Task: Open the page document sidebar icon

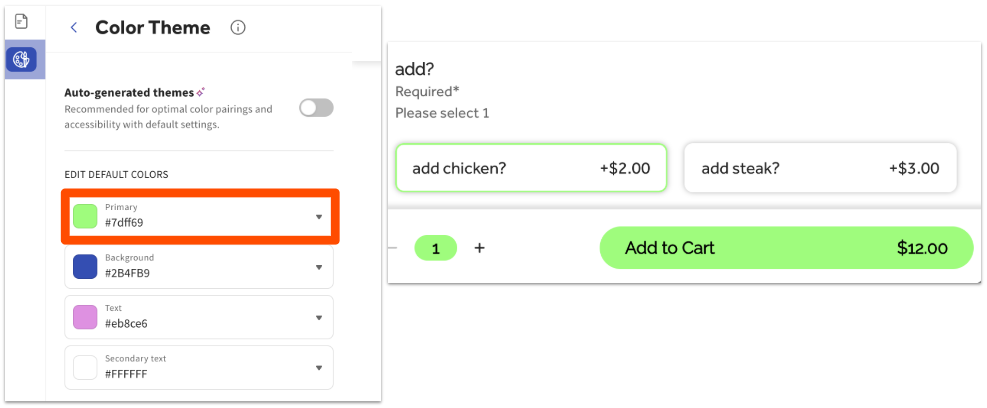Action: tap(21, 21)
